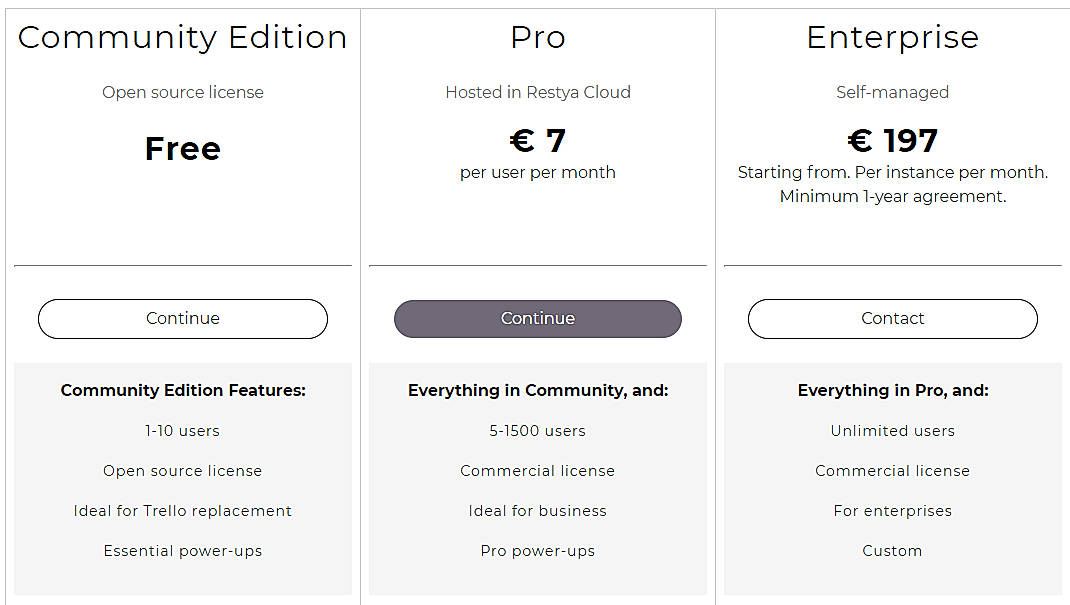This screenshot has height=605, width=1070.
Task: Click the Custom feature text under Enterprise
Action: click(x=892, y=550)
